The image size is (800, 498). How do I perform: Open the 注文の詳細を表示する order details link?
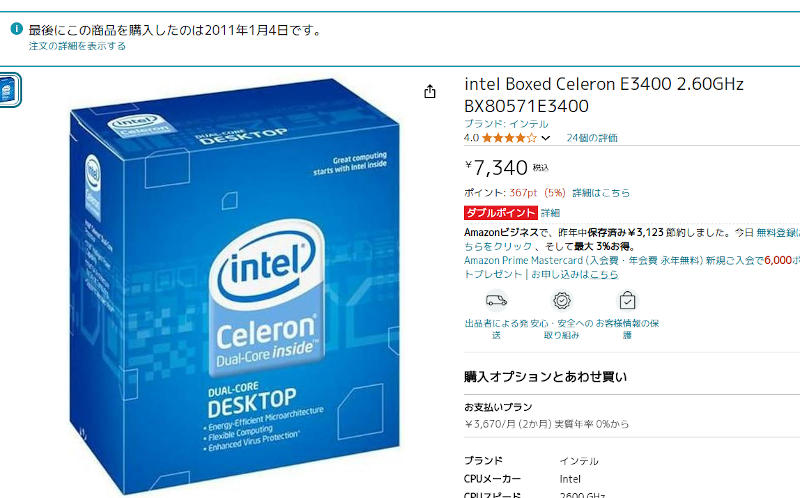(77, 46)
